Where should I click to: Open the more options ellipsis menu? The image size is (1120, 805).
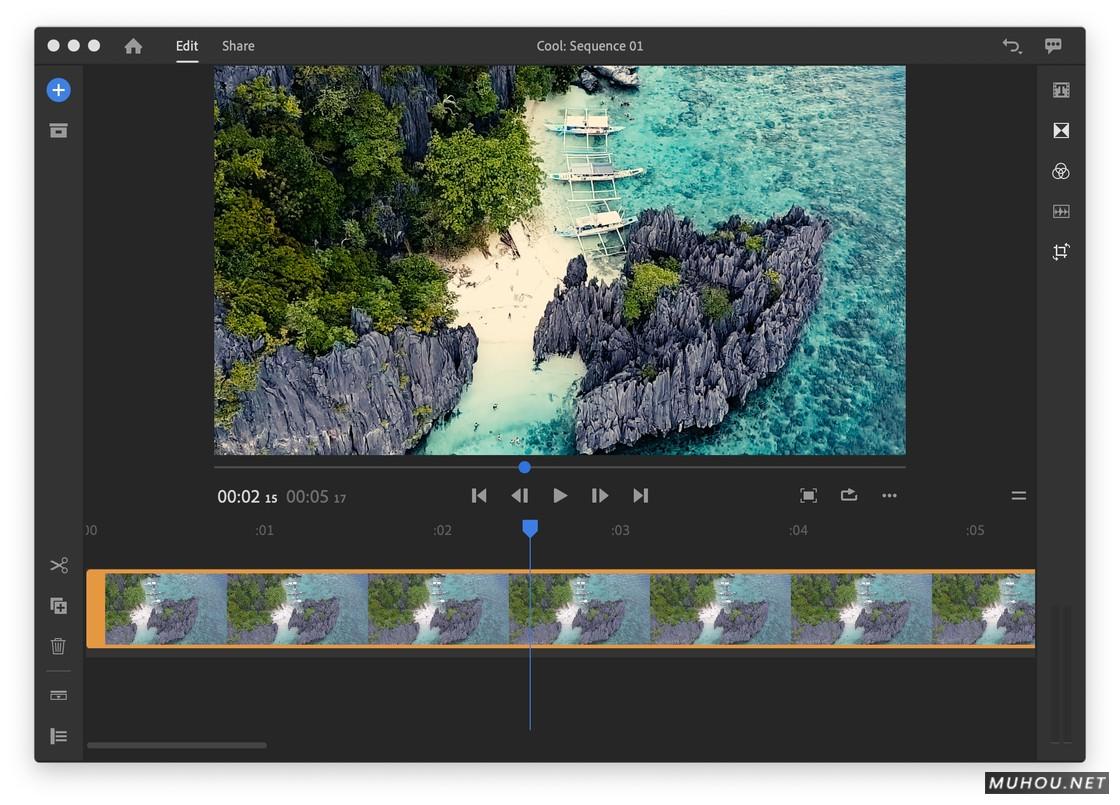tap(889, 496)
